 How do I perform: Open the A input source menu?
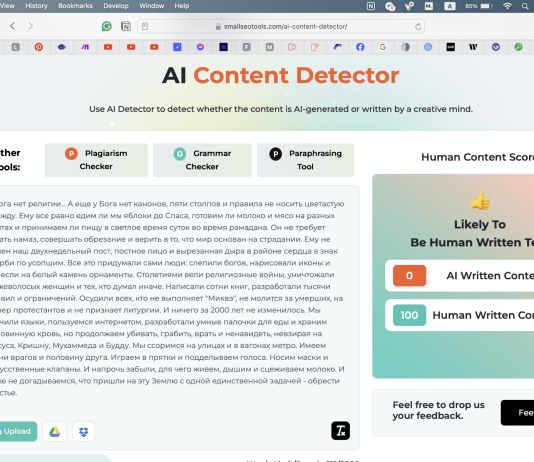[x=450, y=6]
